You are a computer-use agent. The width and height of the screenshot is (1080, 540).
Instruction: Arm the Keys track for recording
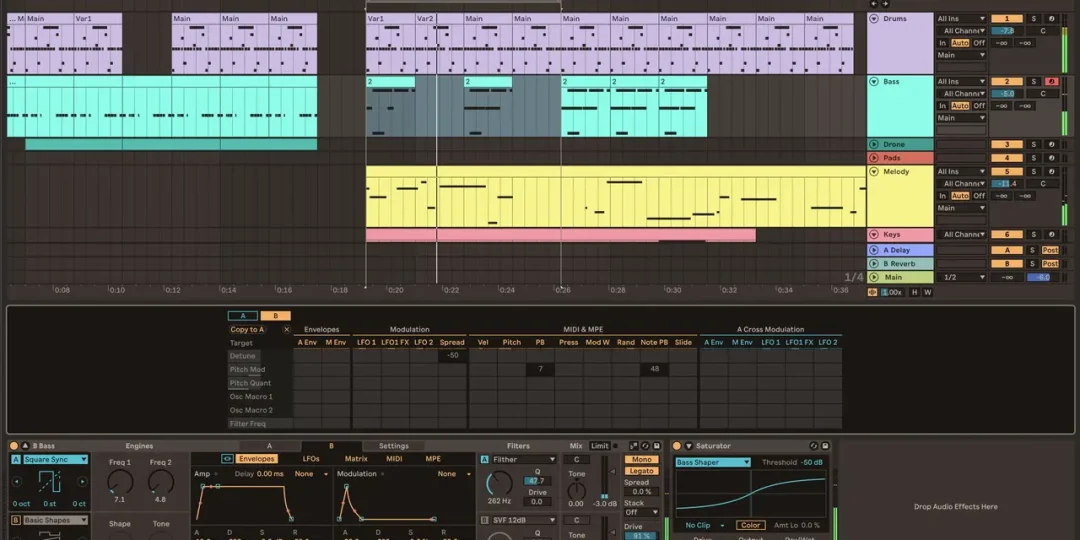(x=1051, y=235)
